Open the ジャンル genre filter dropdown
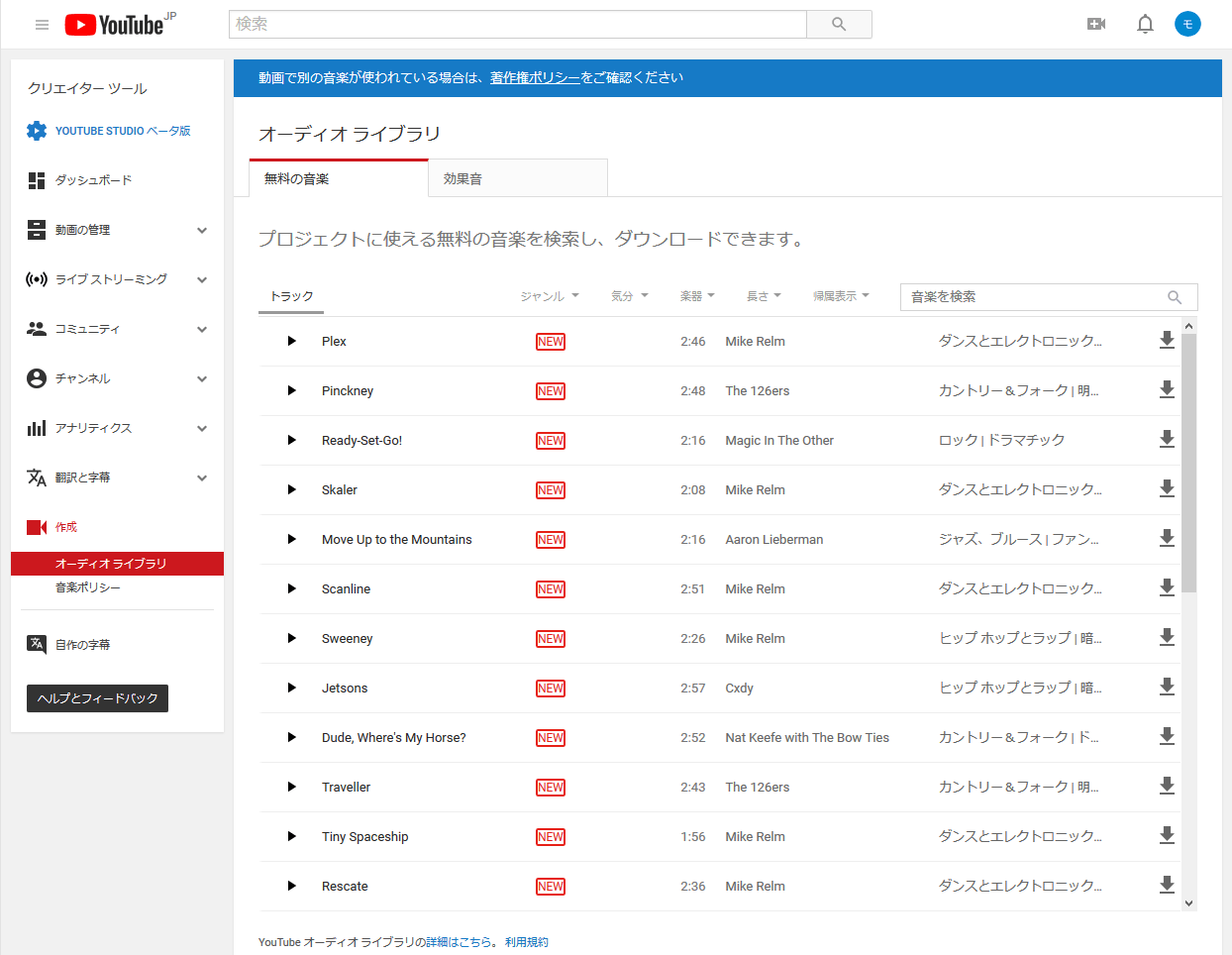1232x955 pixels. tap(550, 296)
